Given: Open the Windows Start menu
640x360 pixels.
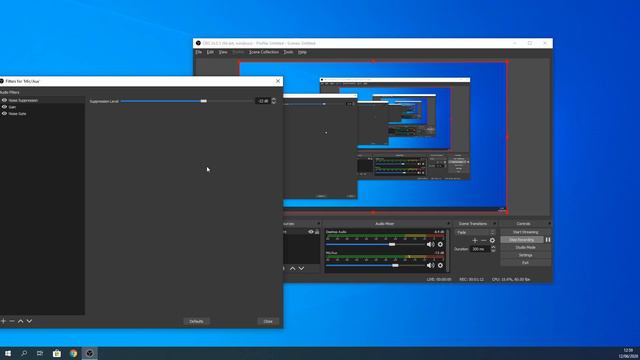Looking at the screenshot, I should click(x=8, y=353).
